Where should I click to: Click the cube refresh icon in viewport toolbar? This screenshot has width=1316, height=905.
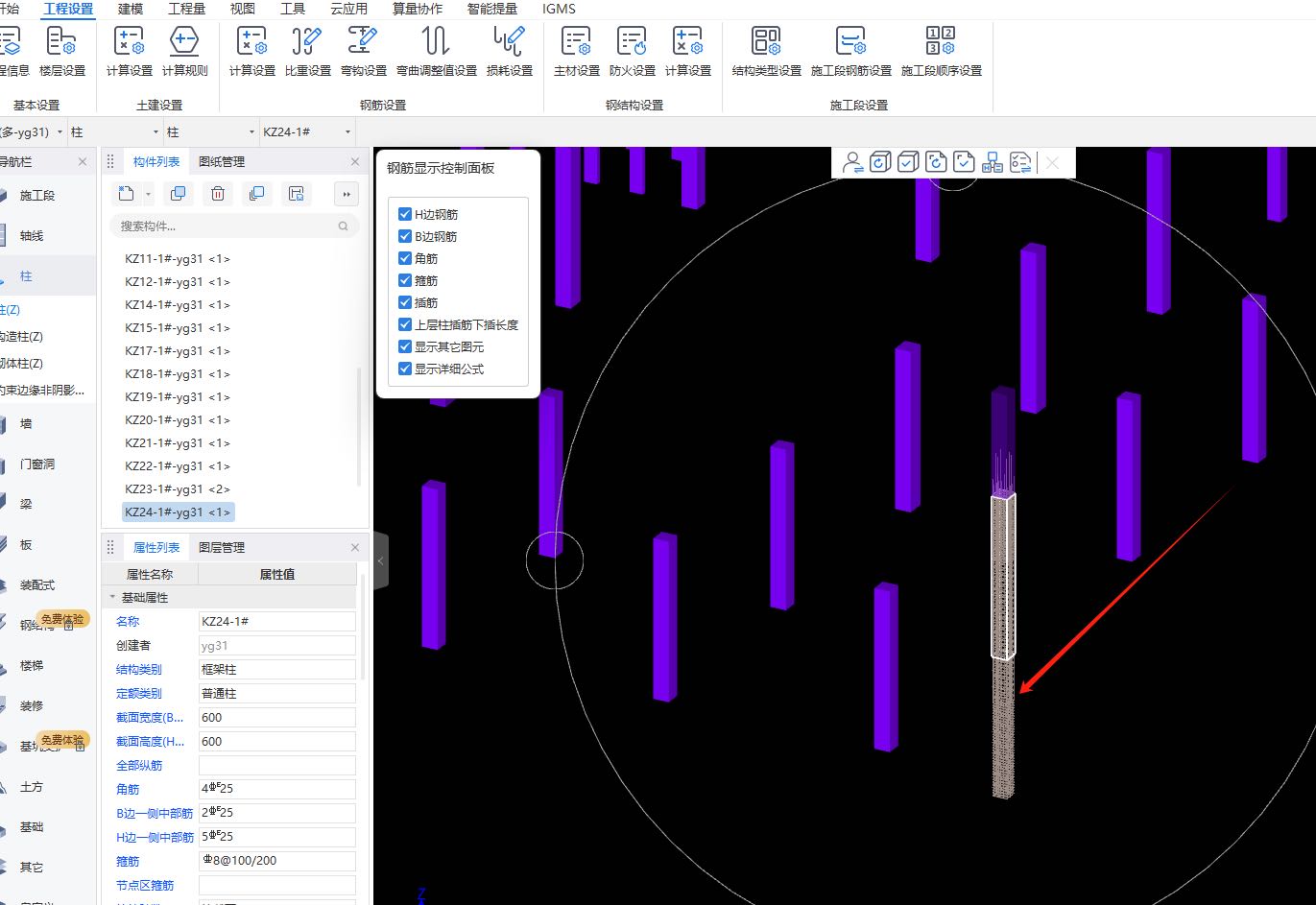tap(880, 162)
